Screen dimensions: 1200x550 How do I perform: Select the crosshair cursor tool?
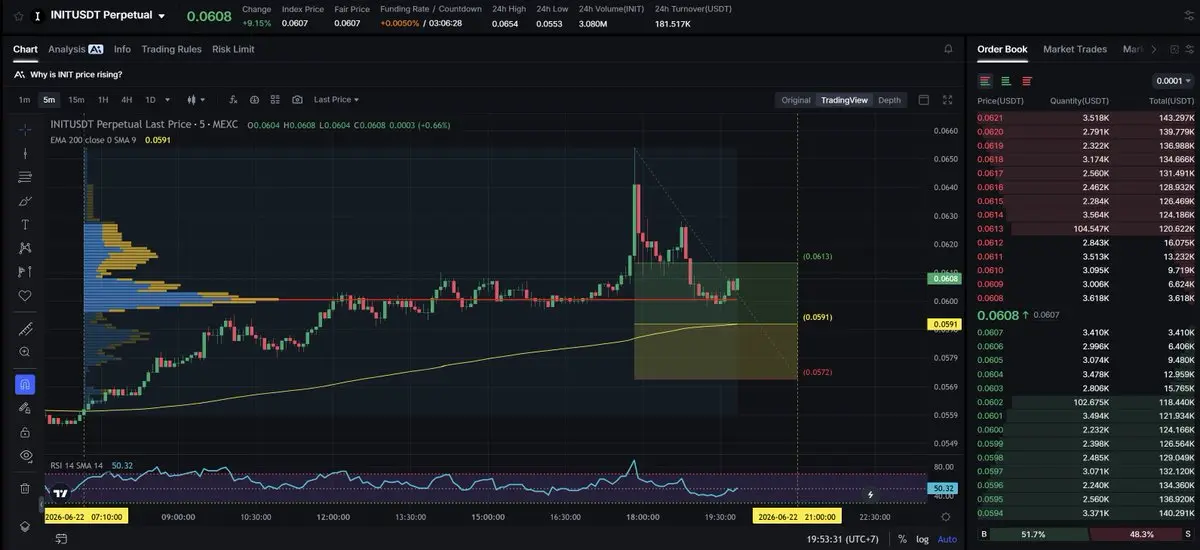pyautogui.click(x=25, y=129)
